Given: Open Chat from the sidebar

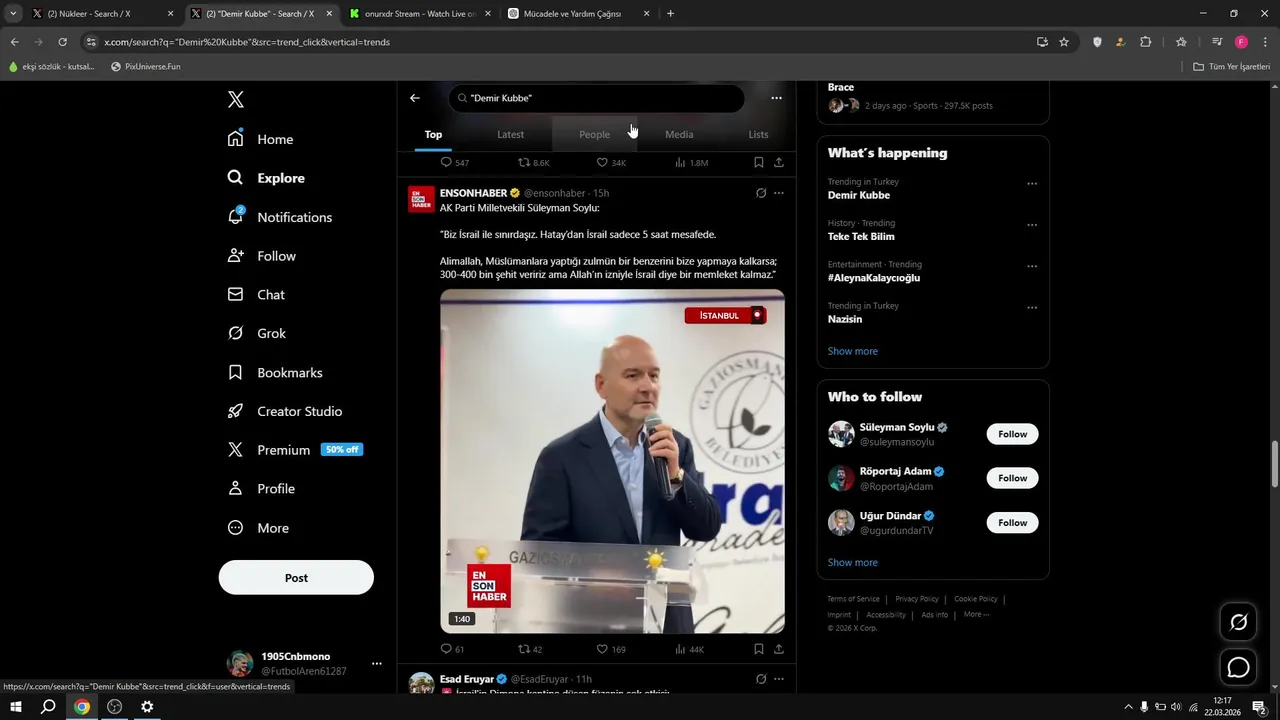Looking at the screenshot, I should point(256,295).
